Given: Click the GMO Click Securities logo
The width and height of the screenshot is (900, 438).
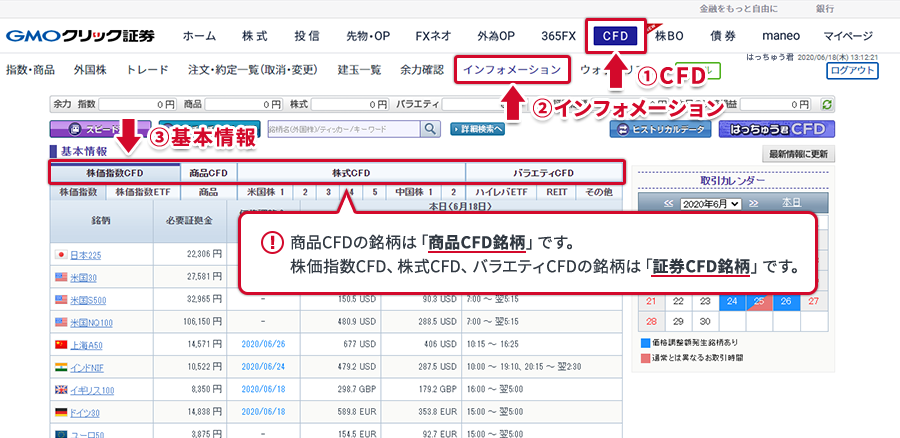Looking at the screenshot, I should tap(81, 37).
